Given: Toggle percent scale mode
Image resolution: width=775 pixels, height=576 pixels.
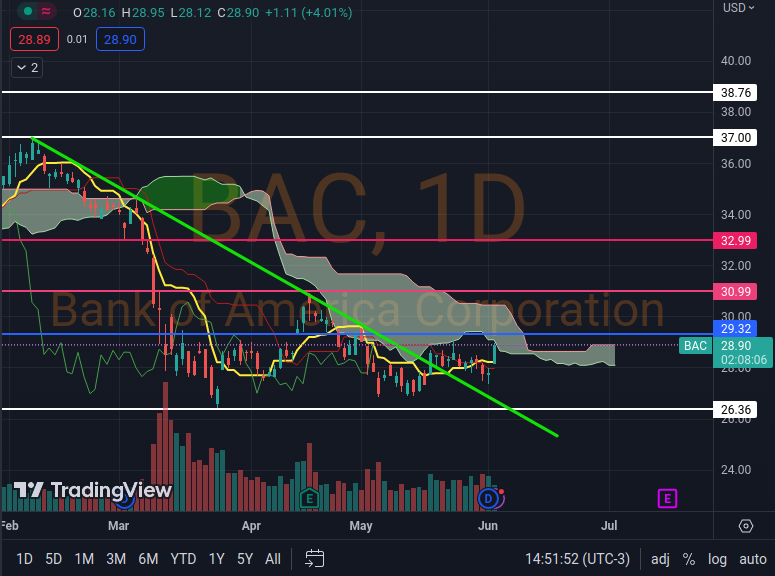Looking at the screenshot, I should click(689, 559).
